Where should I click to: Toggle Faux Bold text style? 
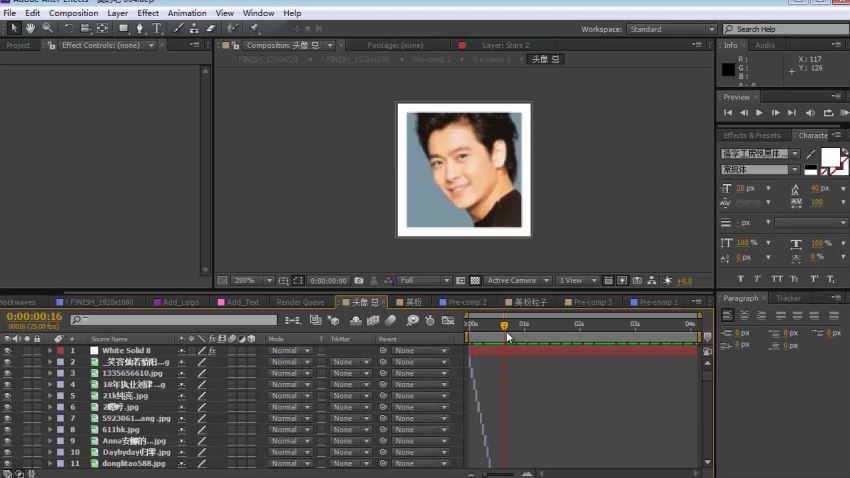coord(740,279)
